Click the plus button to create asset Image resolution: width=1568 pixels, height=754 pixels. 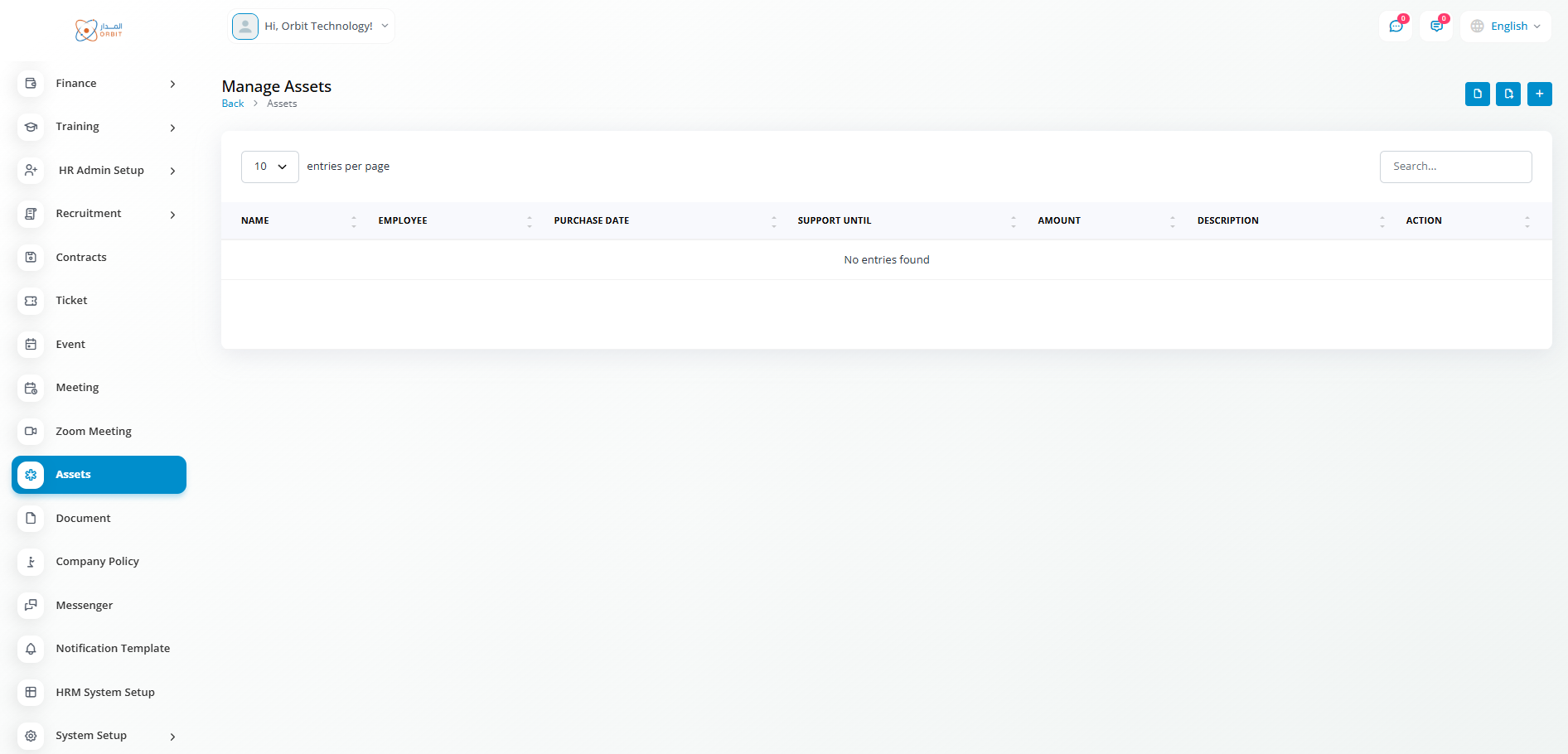(1539, 94)
